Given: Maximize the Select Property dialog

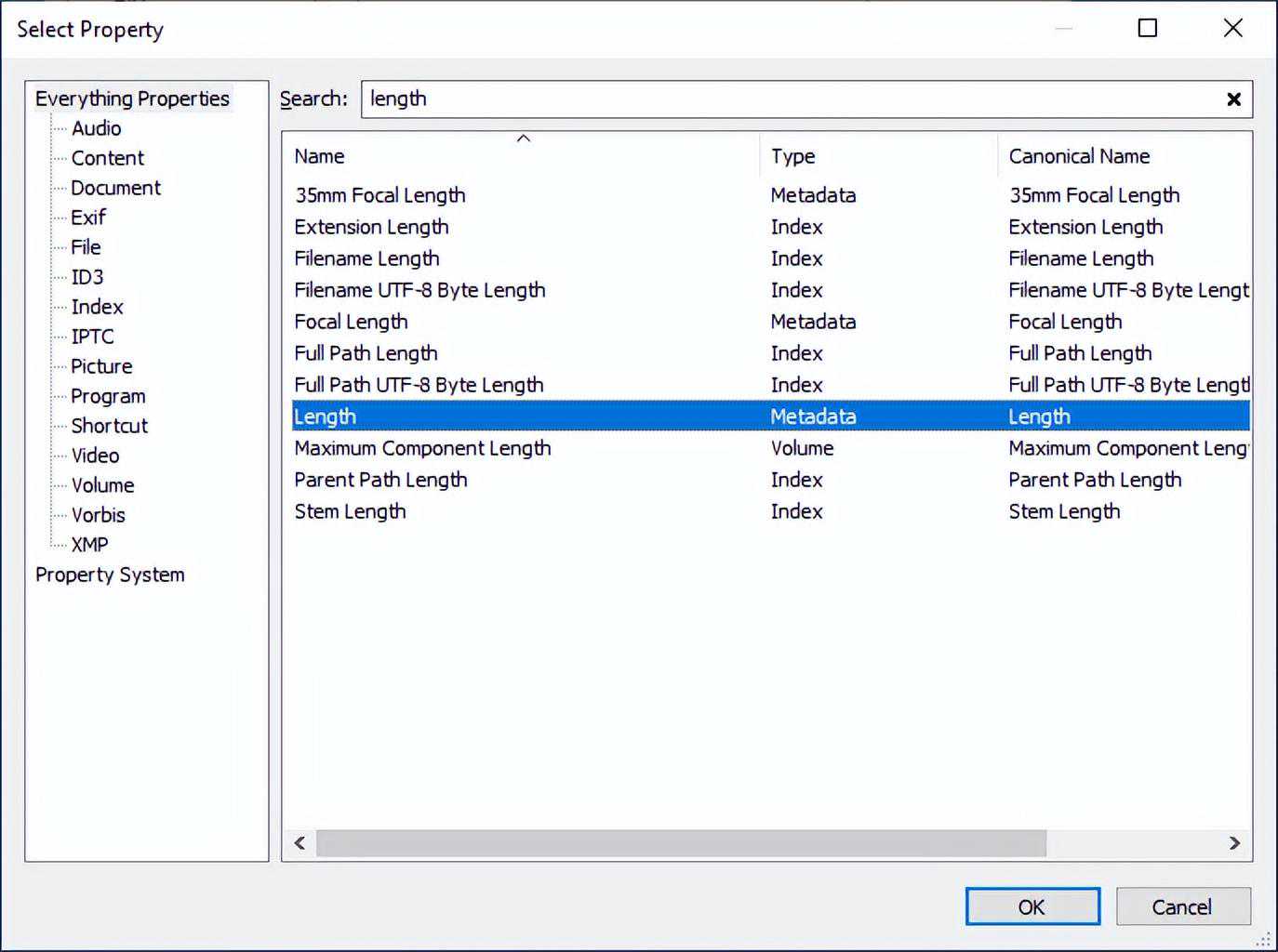Looking at the screenshot, I should click(x=1148, y=29).
